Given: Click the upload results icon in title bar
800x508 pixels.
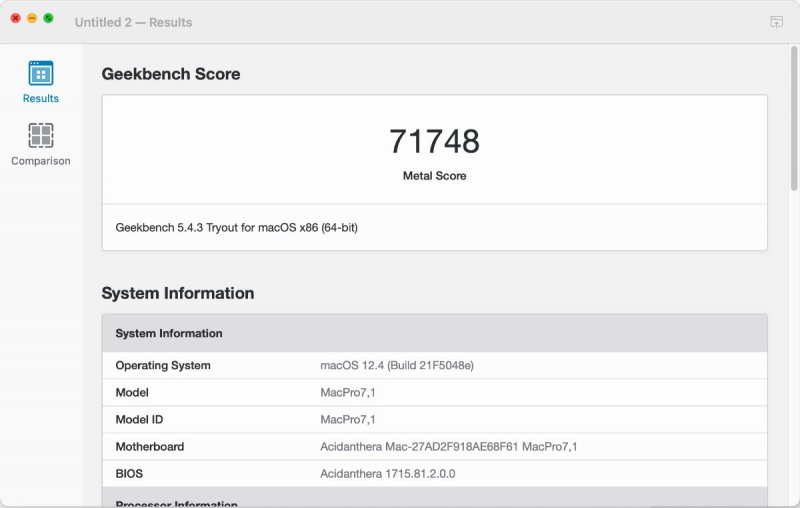Looking at the screenshot, I should [776, 22].
